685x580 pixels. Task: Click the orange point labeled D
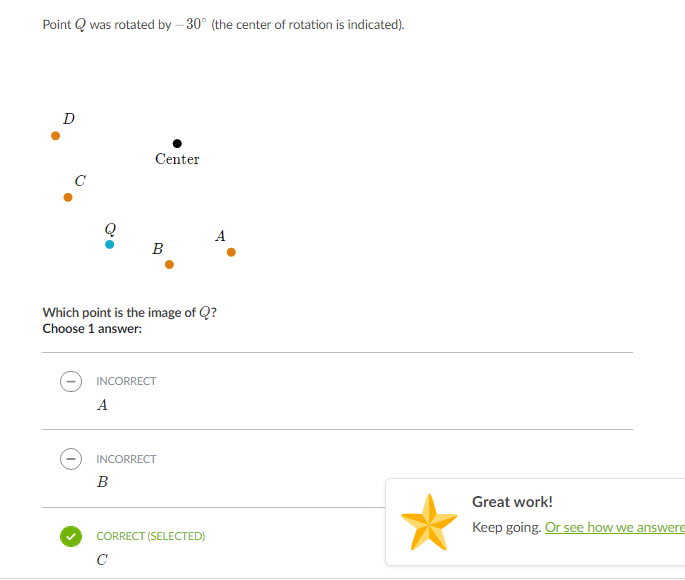point(55,136)
